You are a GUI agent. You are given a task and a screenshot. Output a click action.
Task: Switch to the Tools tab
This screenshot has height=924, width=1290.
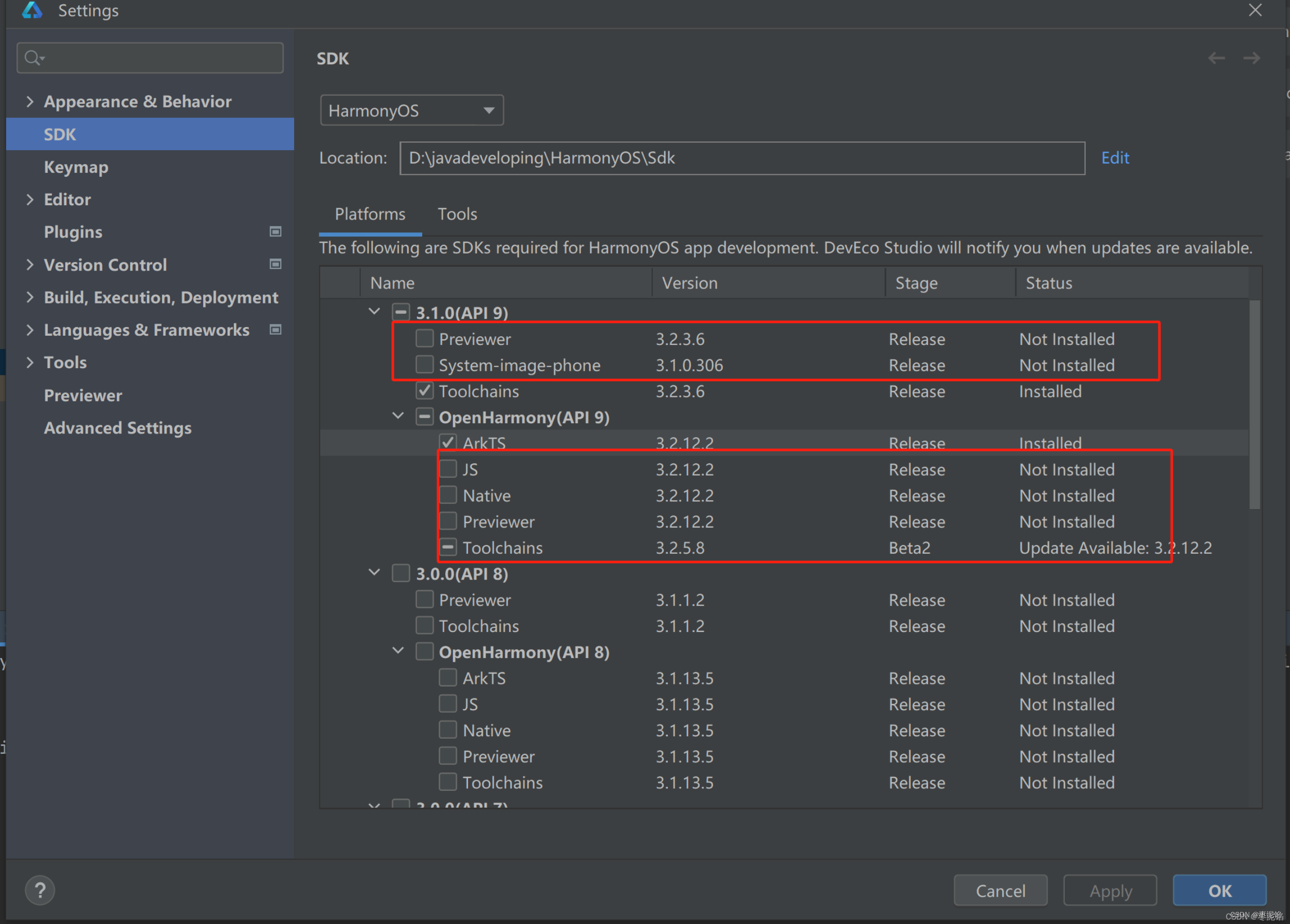tap(457, 214)
